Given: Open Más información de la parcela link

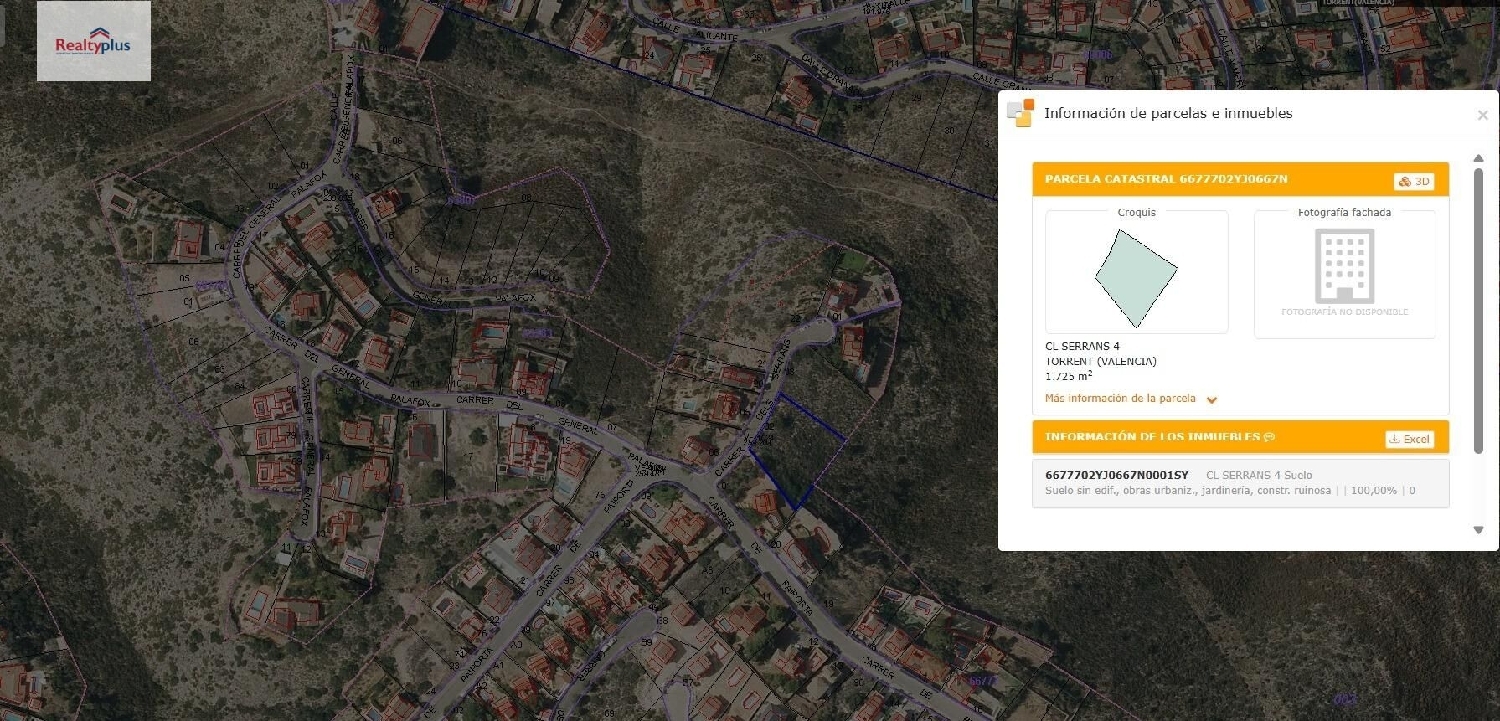Looking at the screenshot, I should pyautogui.click(x=1120, y=398).
